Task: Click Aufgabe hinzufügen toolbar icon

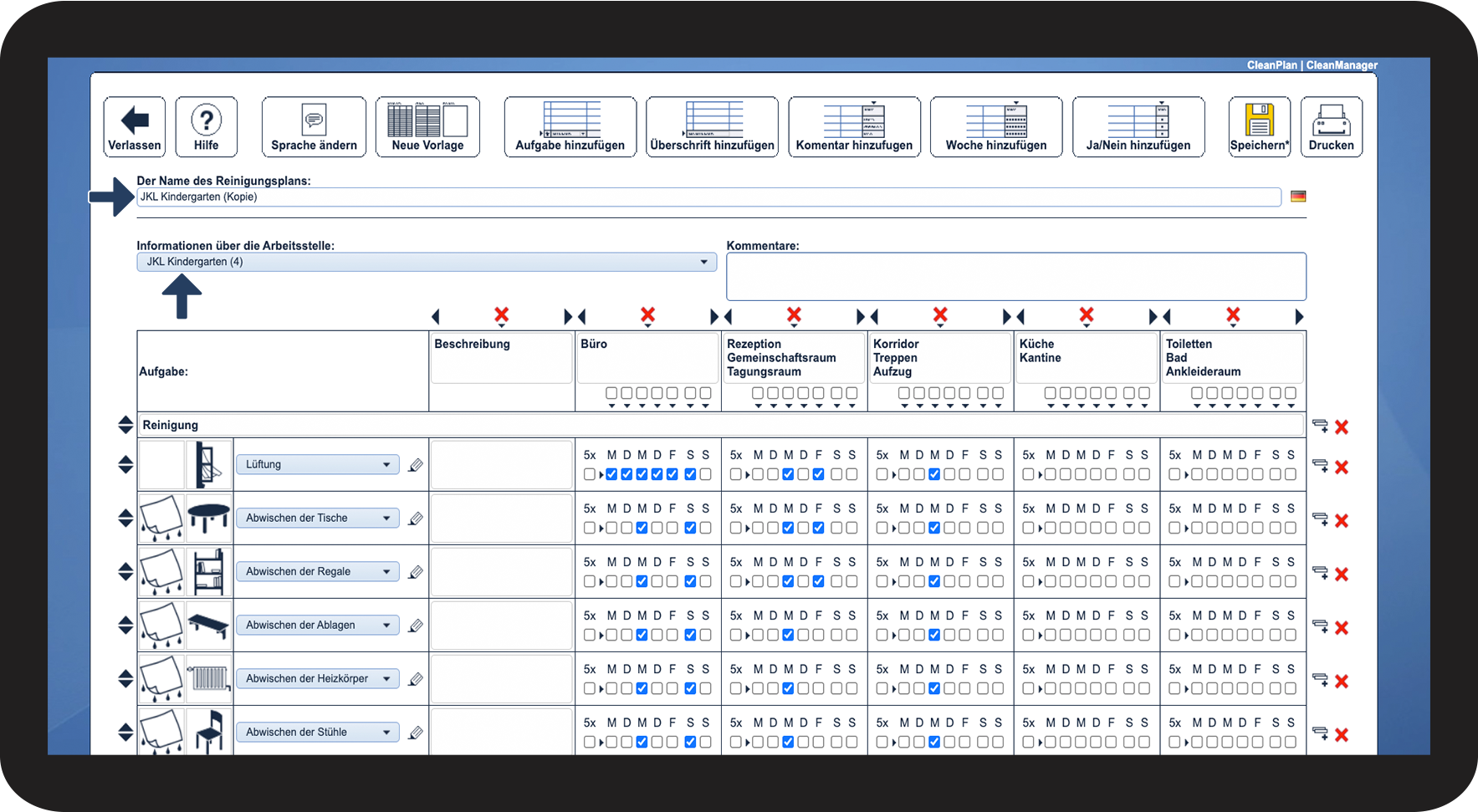Action: [570, 127]
